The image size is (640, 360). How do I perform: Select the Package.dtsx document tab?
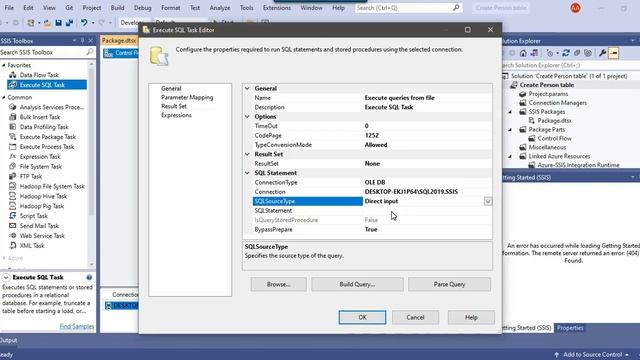coord(118,40)
